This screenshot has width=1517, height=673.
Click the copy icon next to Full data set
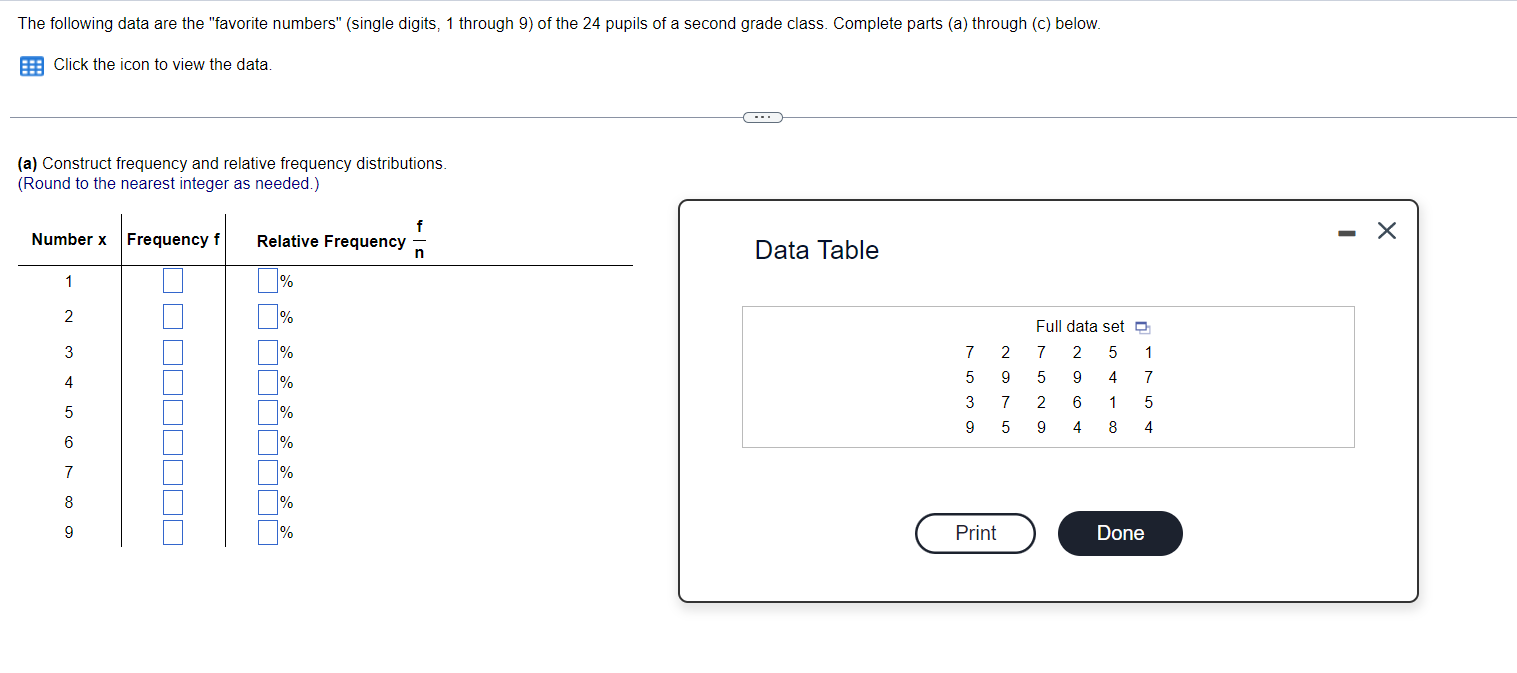pyautogui.click(x=1141, y=327)
